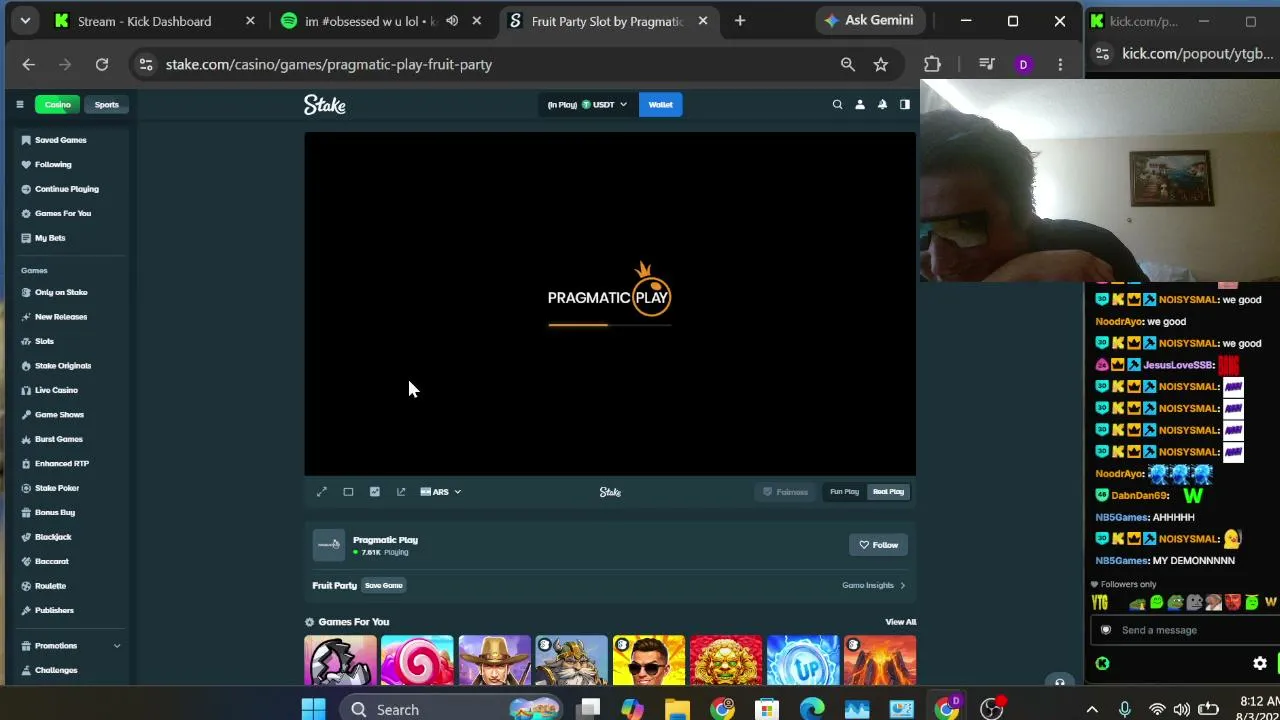Click the Stake address bar URL
Image resolution: width=1280 pixels, height=720 pixels.
click(329, 64)
